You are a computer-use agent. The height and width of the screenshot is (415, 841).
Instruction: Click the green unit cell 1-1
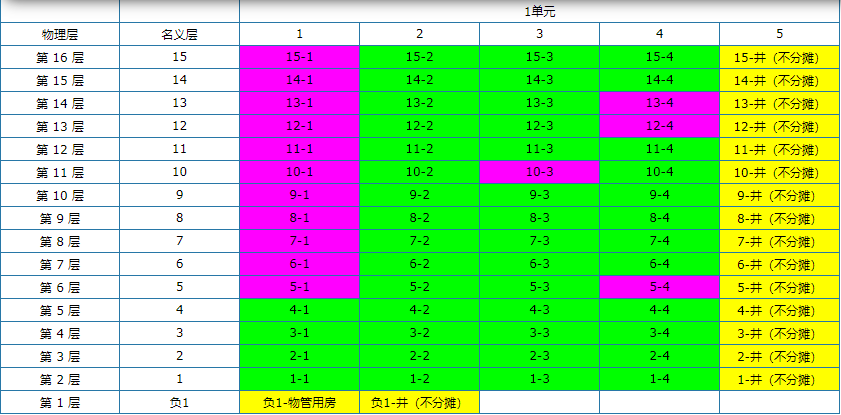(299, 379)
